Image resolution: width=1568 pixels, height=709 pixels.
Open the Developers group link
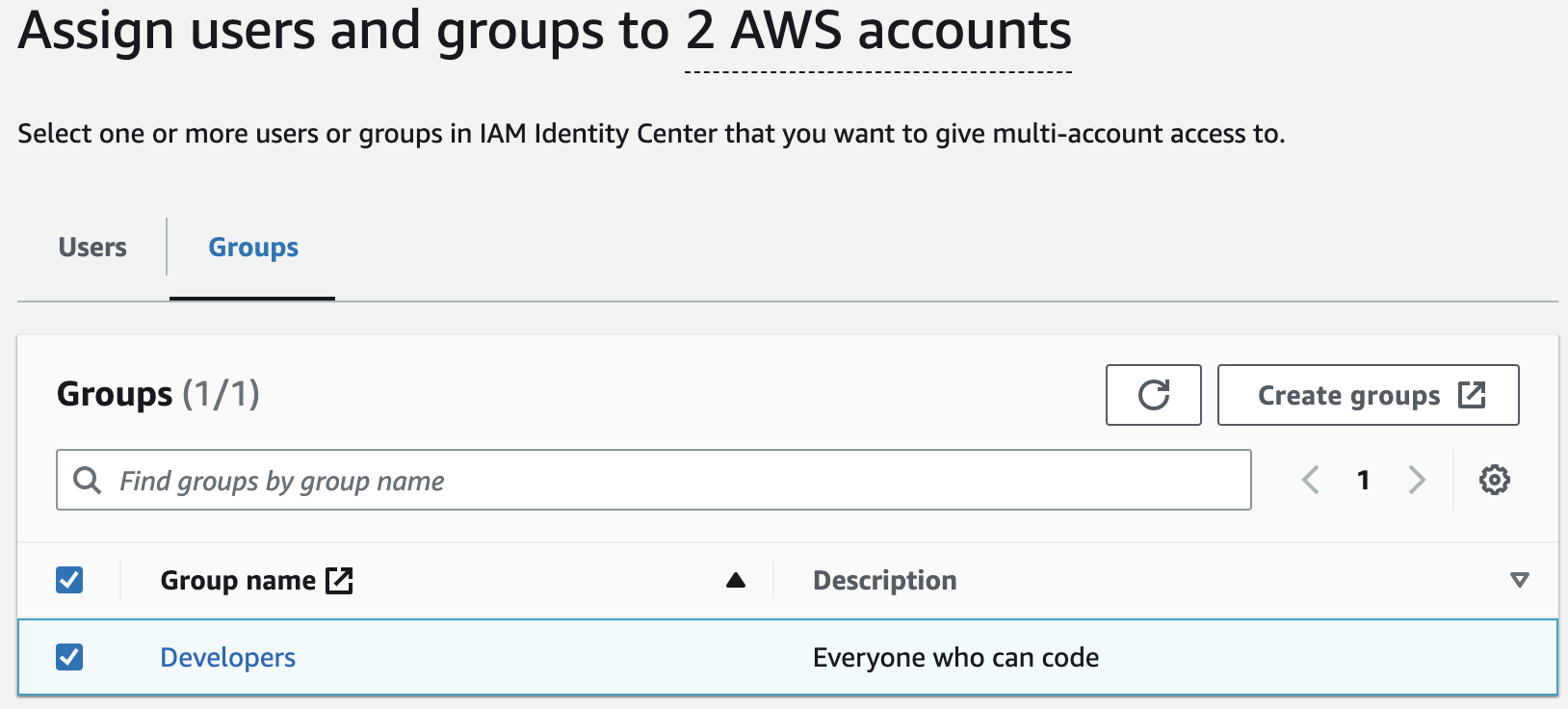click(x=227, y=657)
